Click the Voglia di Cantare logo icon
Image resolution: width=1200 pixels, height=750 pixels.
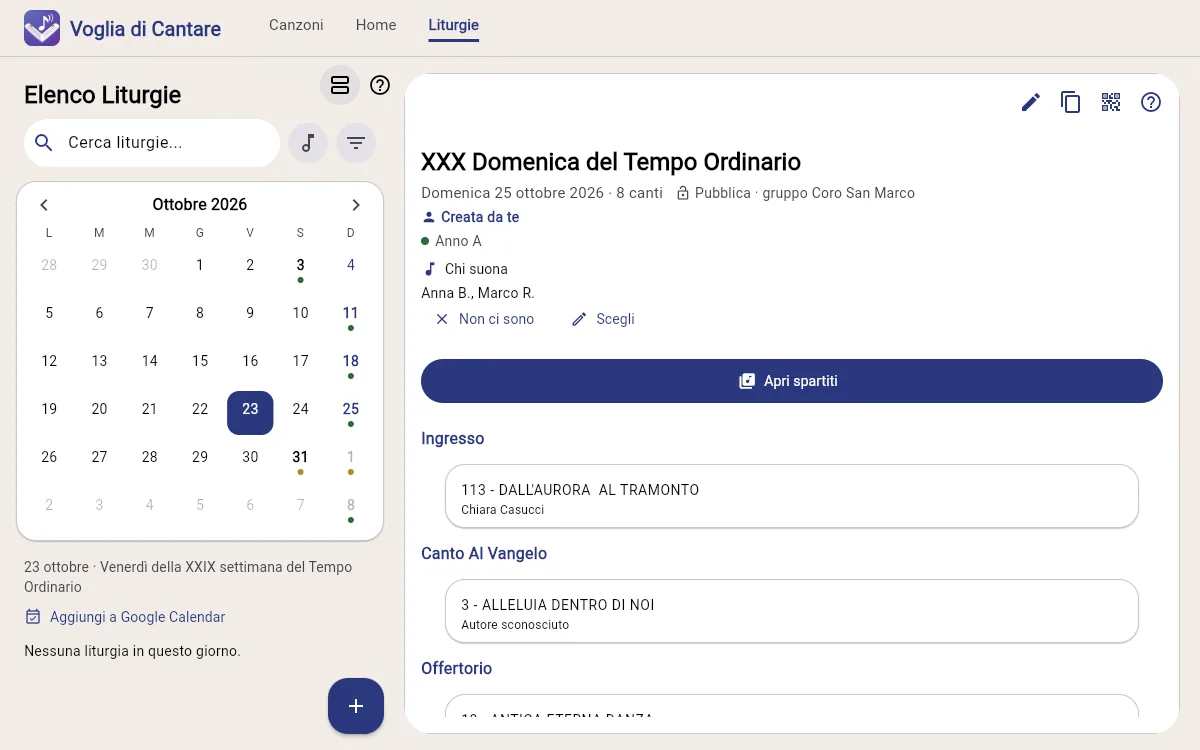tap(42, 28)
